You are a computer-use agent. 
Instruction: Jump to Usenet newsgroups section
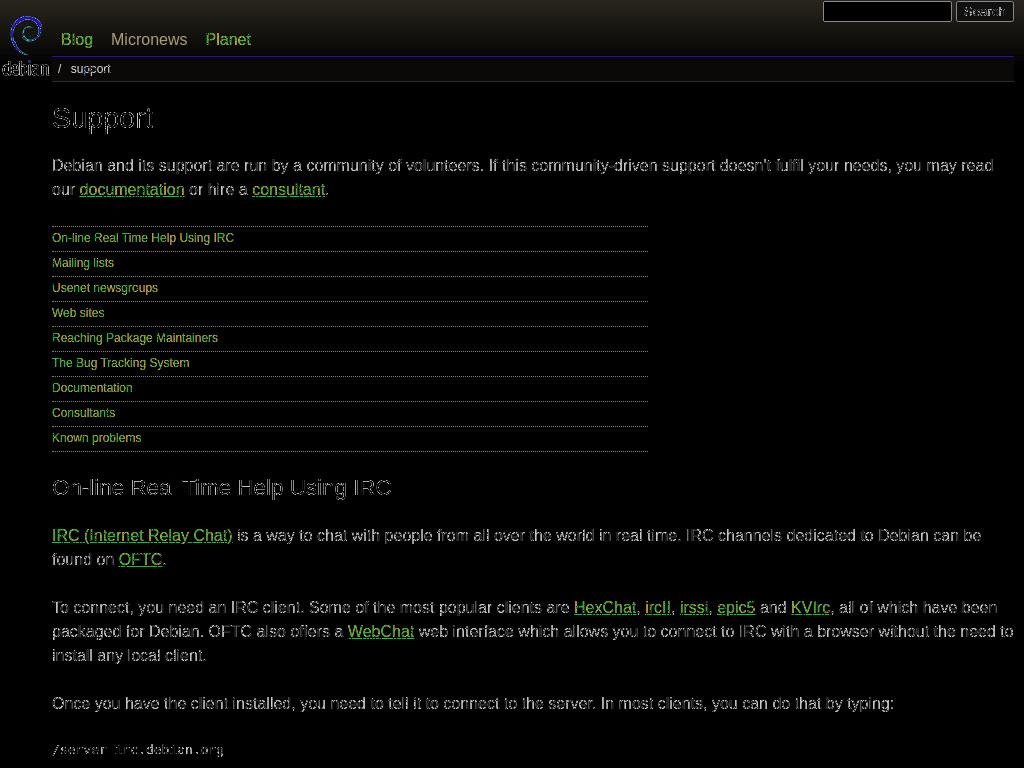tap(105, 287)
